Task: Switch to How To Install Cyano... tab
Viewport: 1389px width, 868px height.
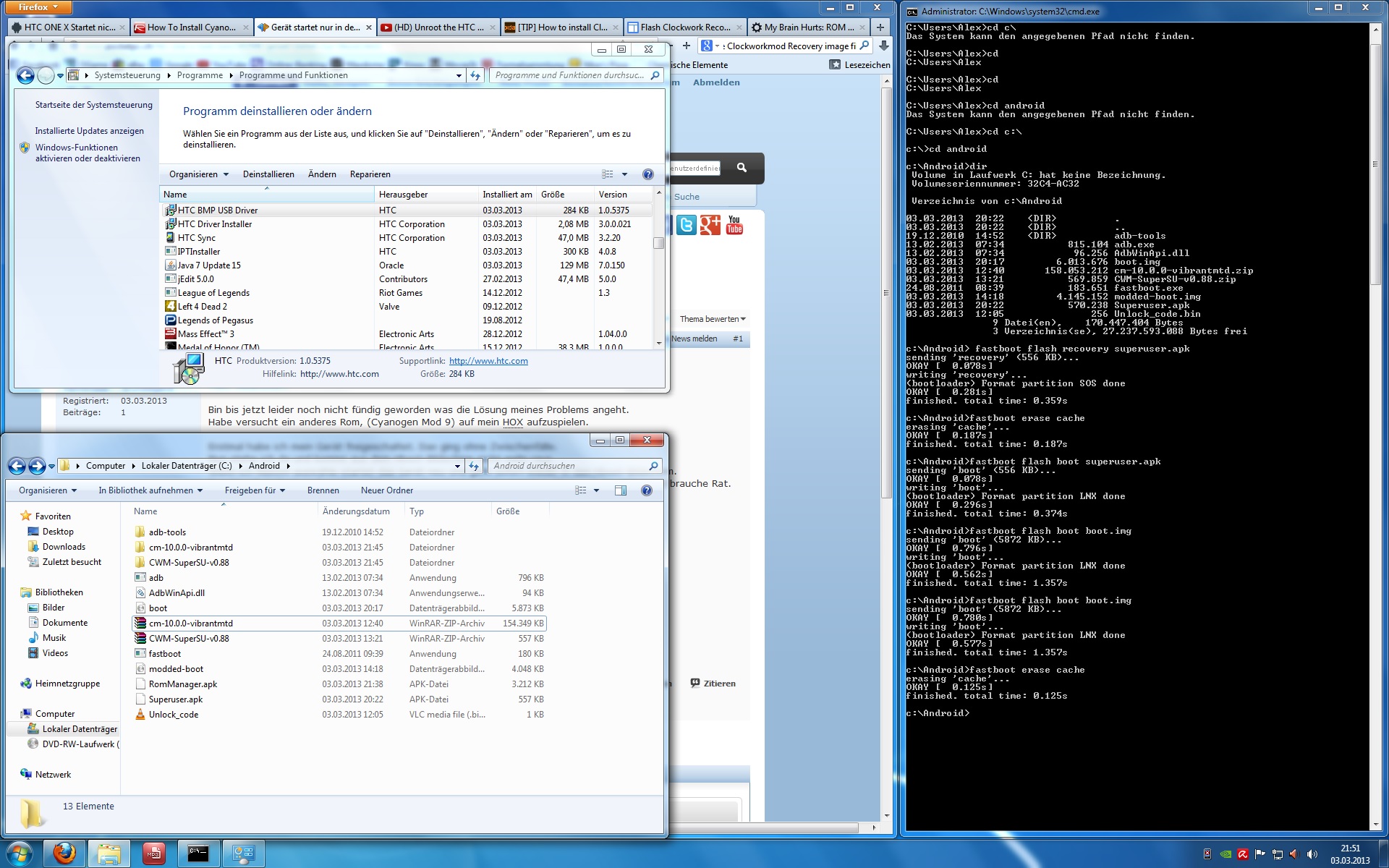Action: pos(191,27)
